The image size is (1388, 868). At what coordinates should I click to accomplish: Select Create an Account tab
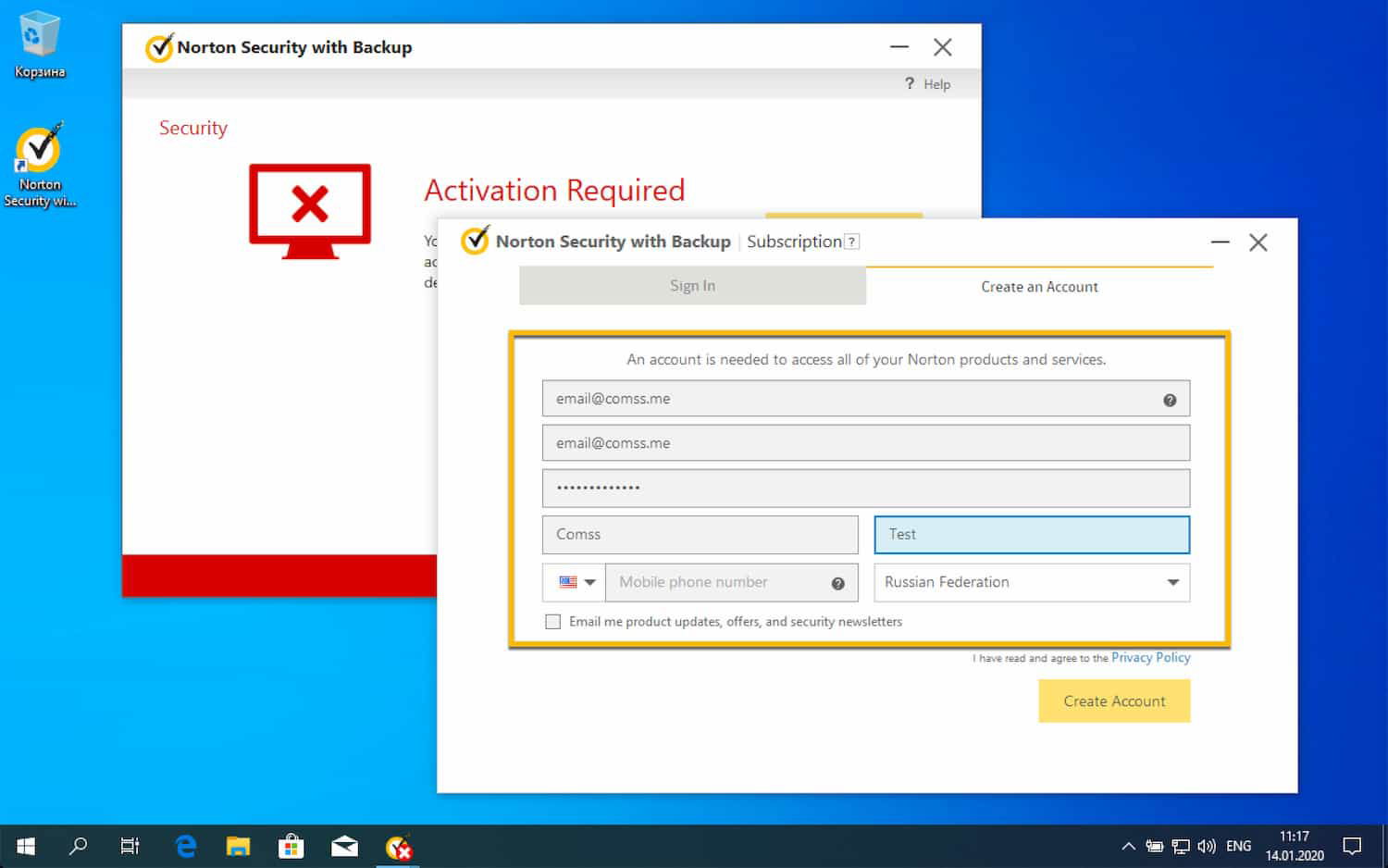1039,287
